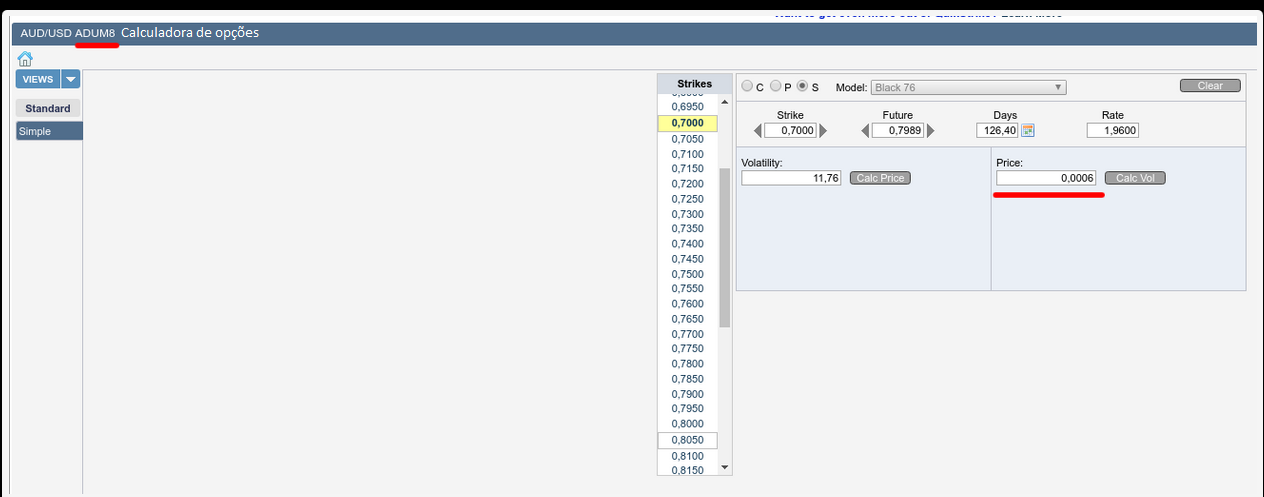The height and width of the screenshot is (497, 1264).
Task: Switch to the Standard view tab
Action: click(48, 108)
